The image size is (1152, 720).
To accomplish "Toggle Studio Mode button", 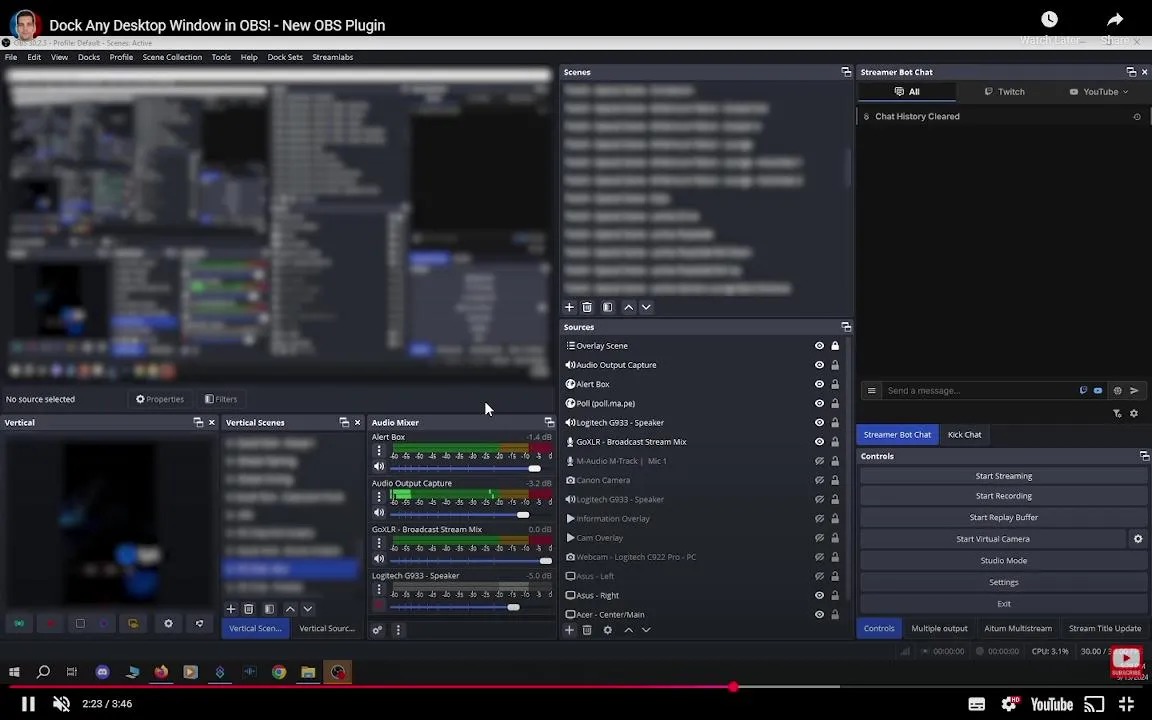I will coord(1004,561).
